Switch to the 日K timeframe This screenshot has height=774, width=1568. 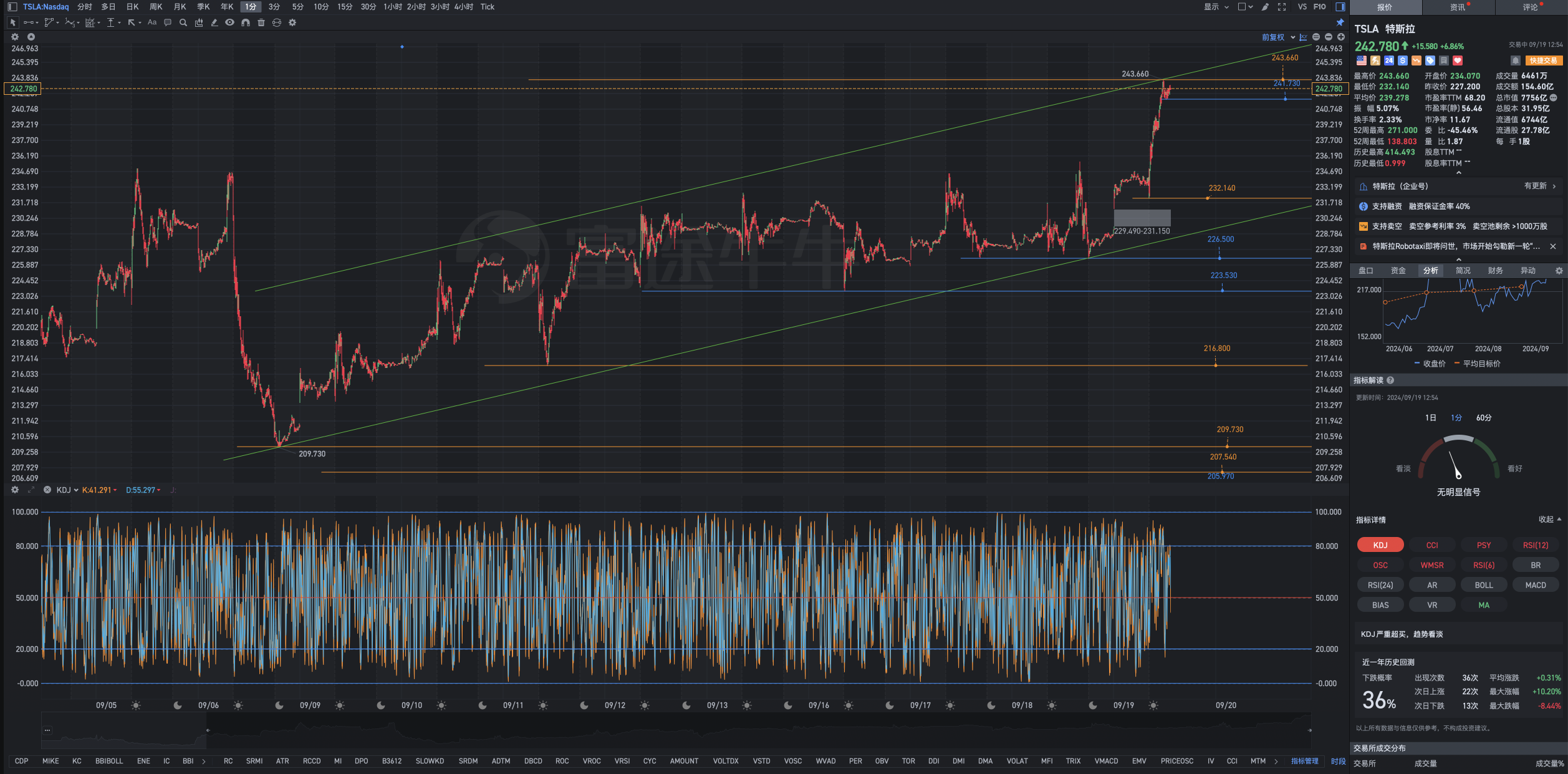coord(132,7)
